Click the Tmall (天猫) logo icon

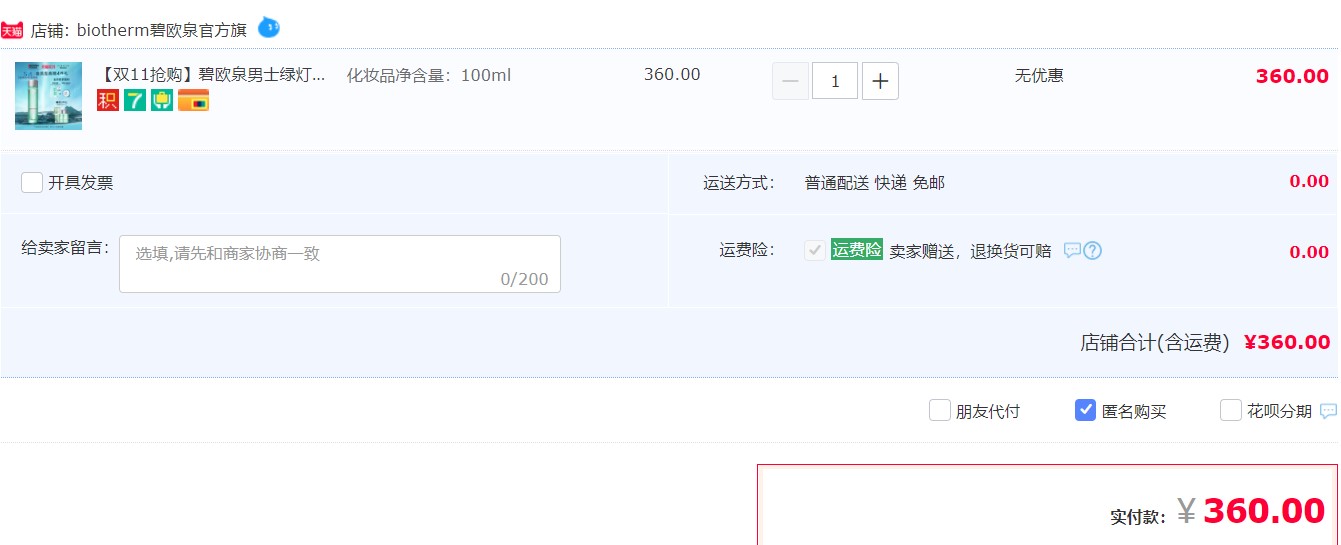tap(12, 30)
